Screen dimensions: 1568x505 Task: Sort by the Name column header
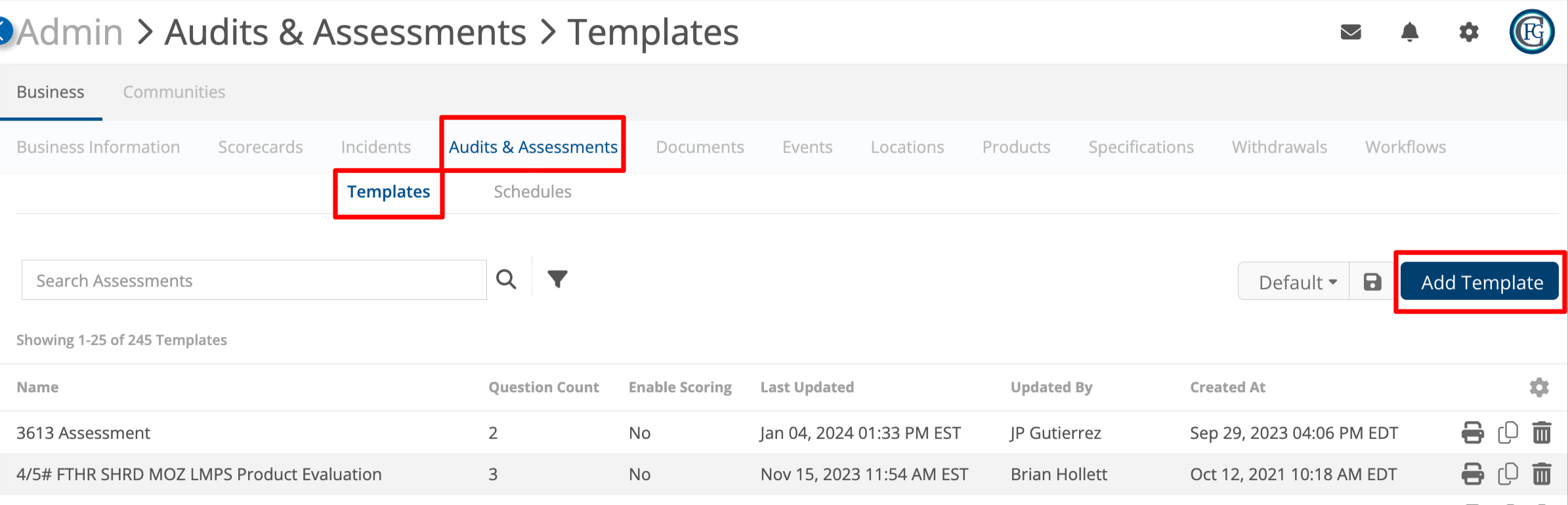(x=37, y=387)
